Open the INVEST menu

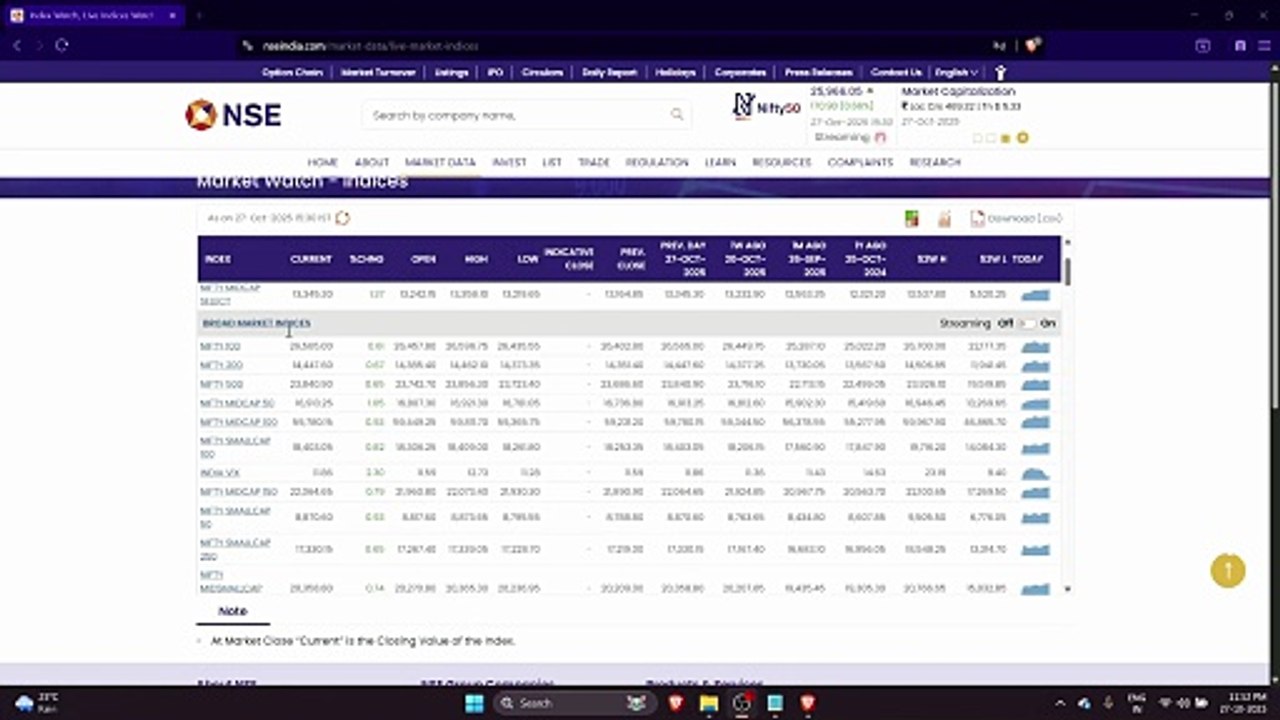(509, 162)
